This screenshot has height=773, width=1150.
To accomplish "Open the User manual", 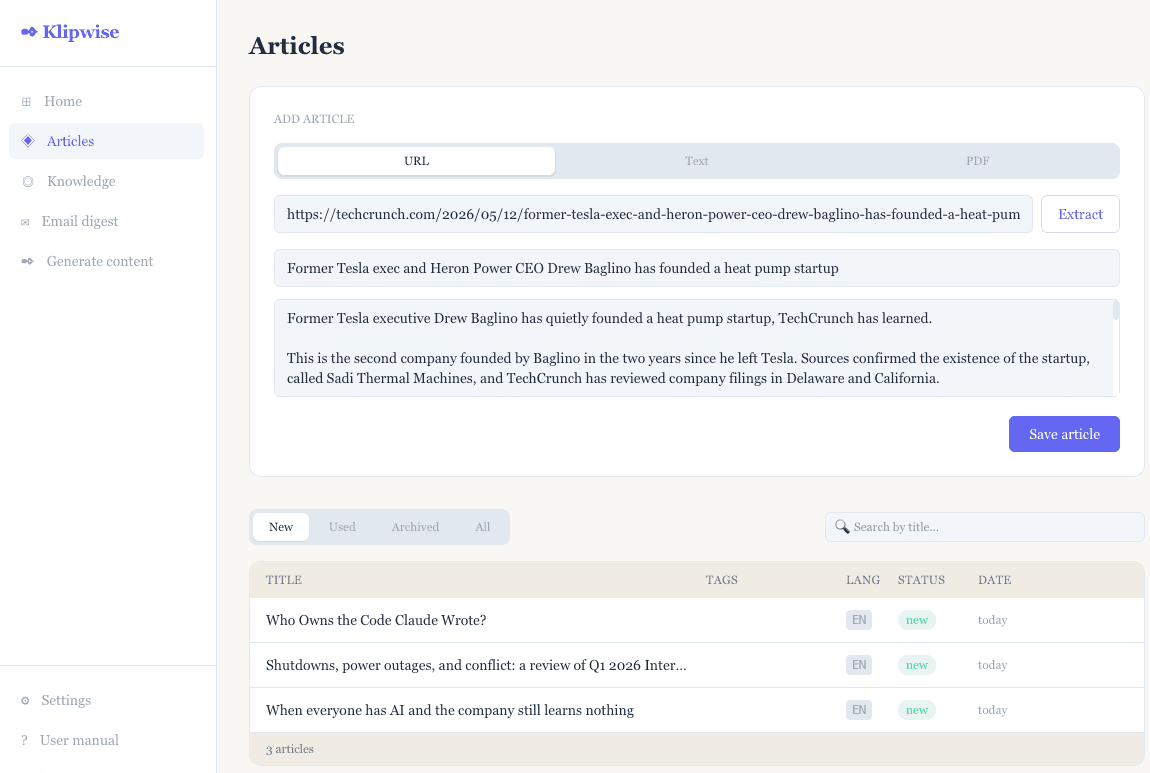I will [x=106, y=740].
